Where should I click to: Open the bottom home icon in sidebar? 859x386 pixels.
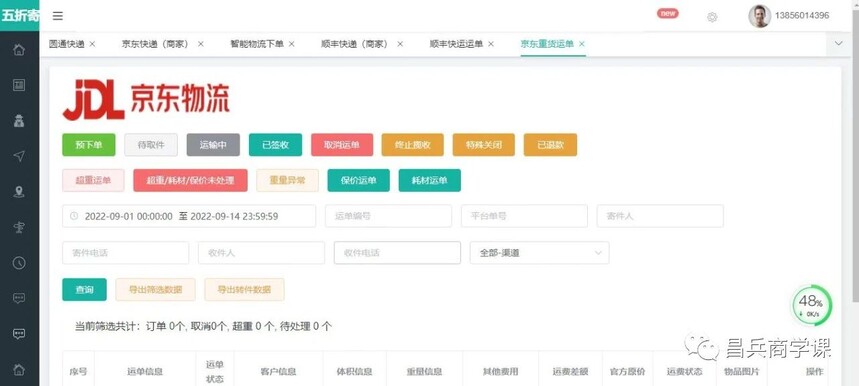pos(19,370)
